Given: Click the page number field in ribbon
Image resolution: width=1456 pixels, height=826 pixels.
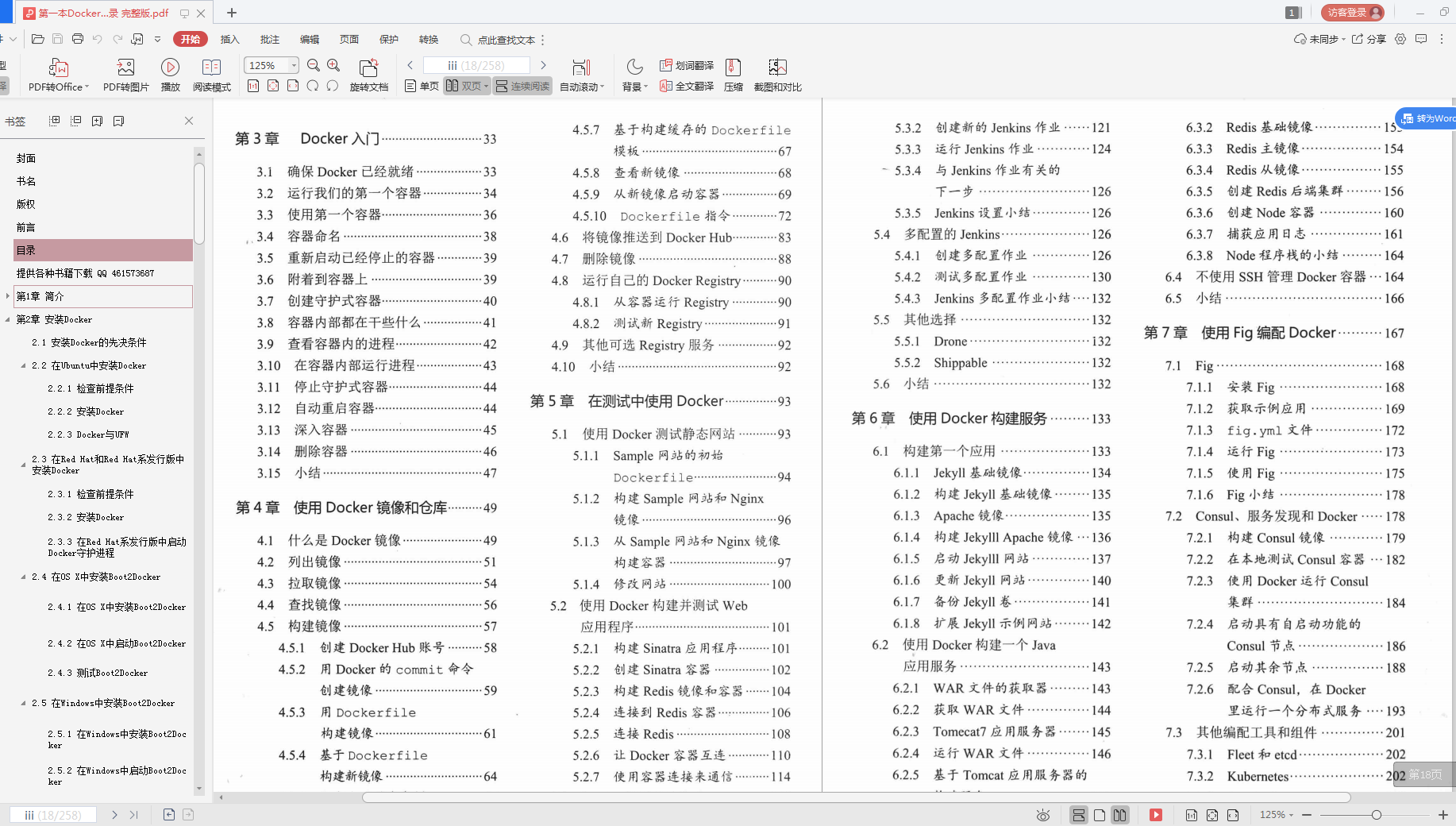Looking at the screenshot, I should (x=476, y=65).
